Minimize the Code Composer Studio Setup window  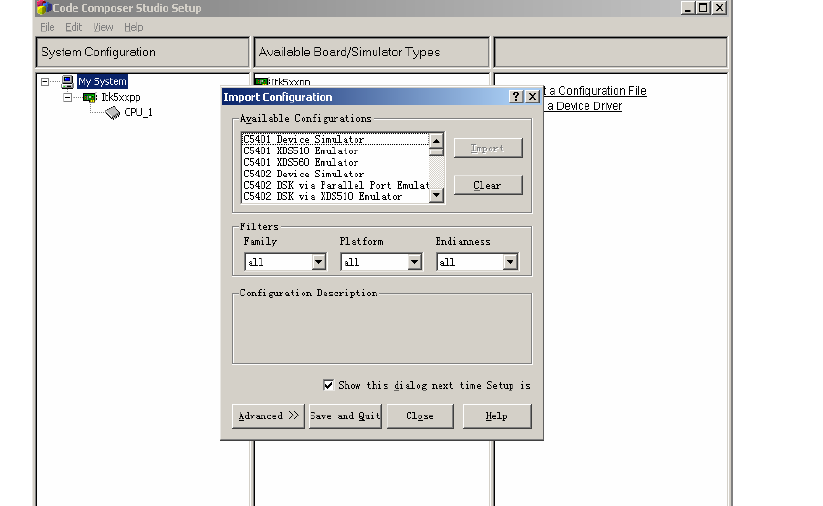(688, 7)
